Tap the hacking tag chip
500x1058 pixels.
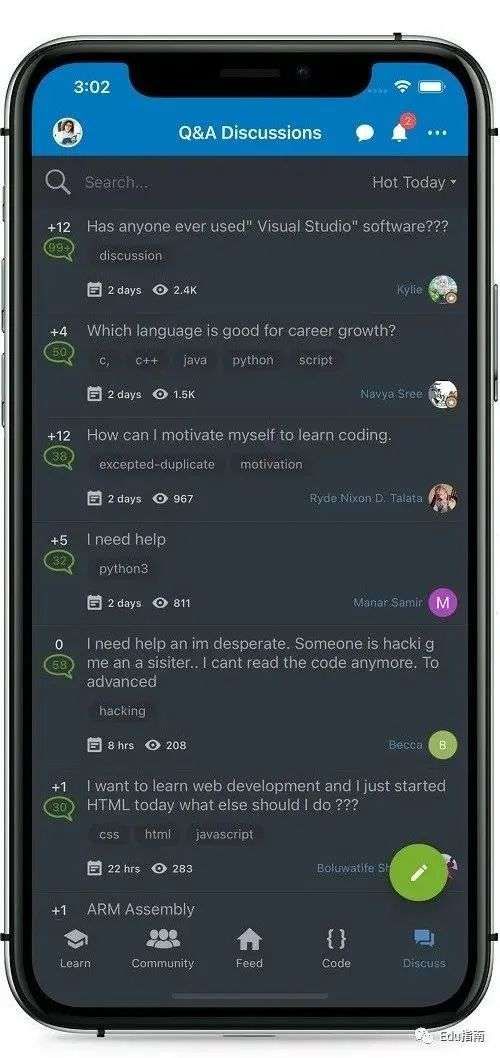pyautogui.click(x=122, y=711)
